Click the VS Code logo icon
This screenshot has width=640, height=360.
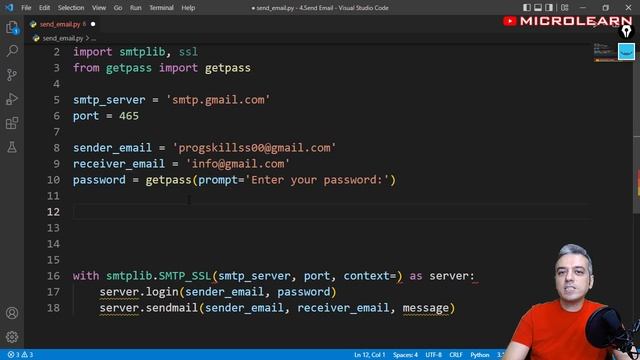pos(9,7)
